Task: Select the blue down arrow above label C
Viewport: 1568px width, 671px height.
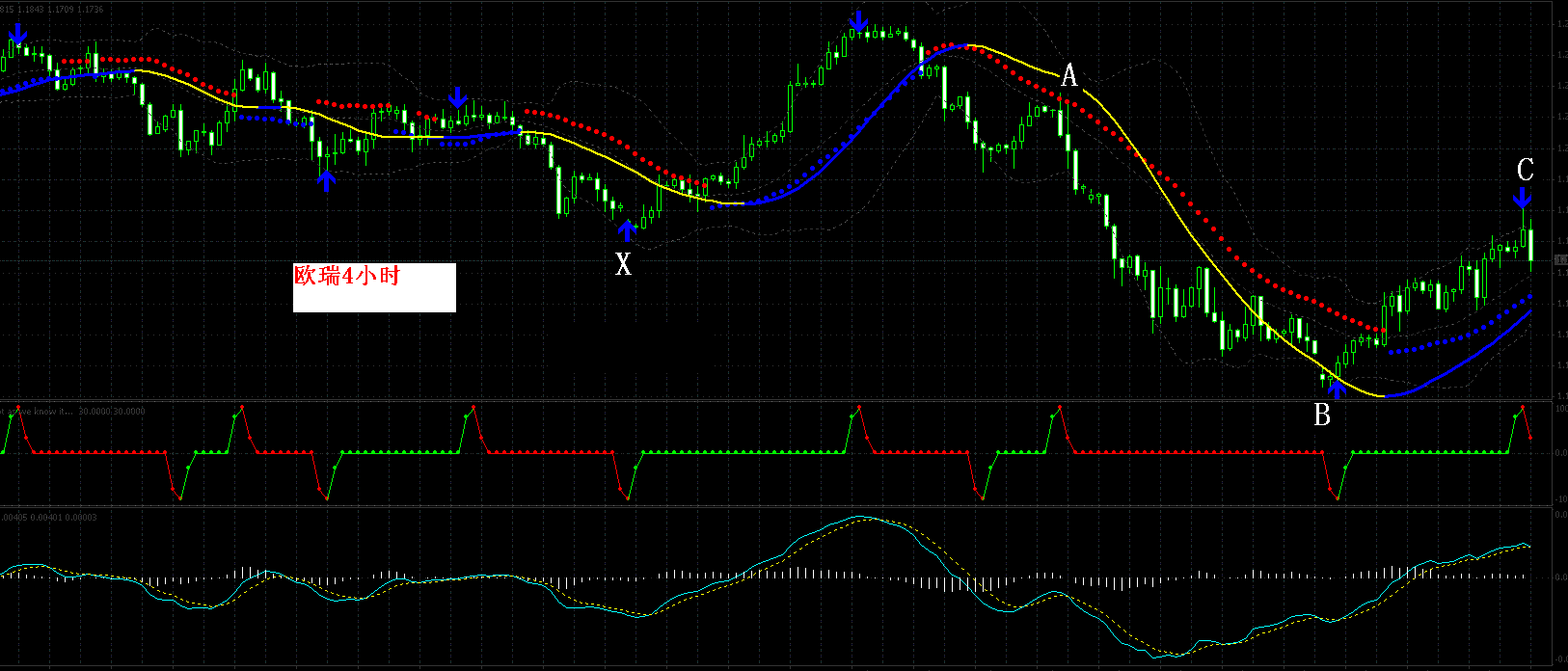Action: pos(1522,198)
